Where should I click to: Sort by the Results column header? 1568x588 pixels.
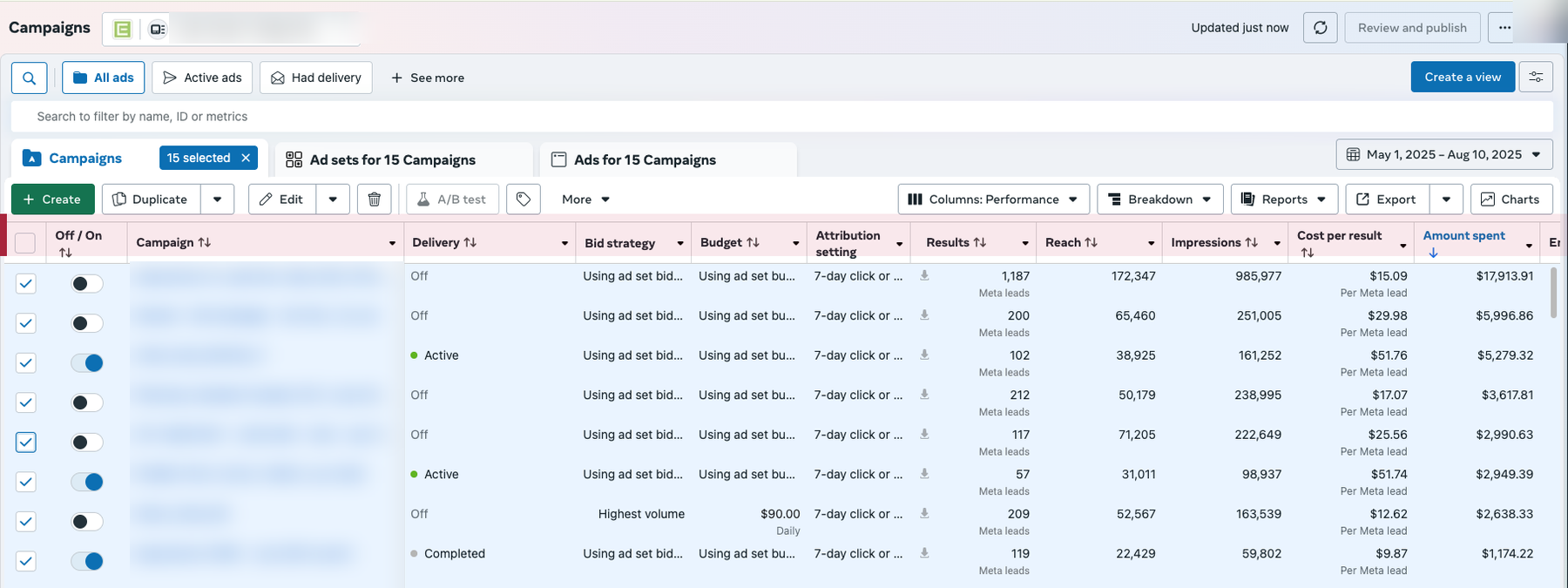(x=956, y=242)
